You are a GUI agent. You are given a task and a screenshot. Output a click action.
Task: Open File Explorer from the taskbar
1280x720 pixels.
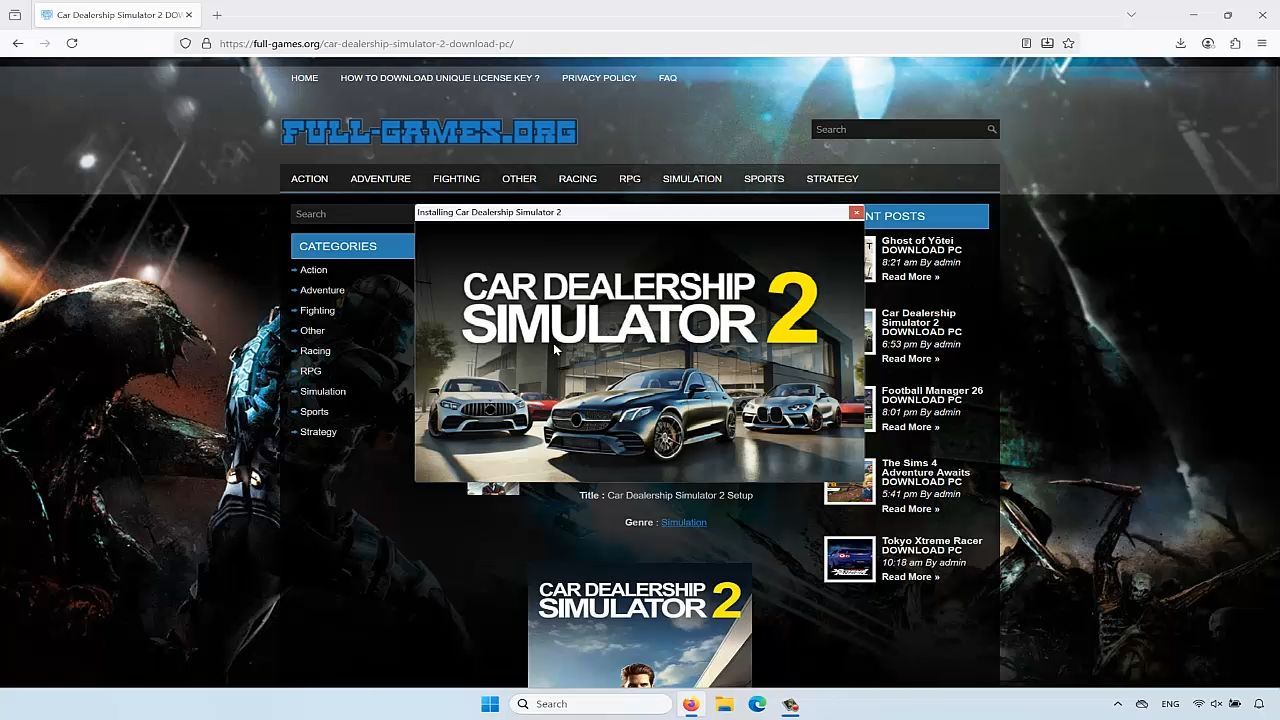tap(724, 704)
